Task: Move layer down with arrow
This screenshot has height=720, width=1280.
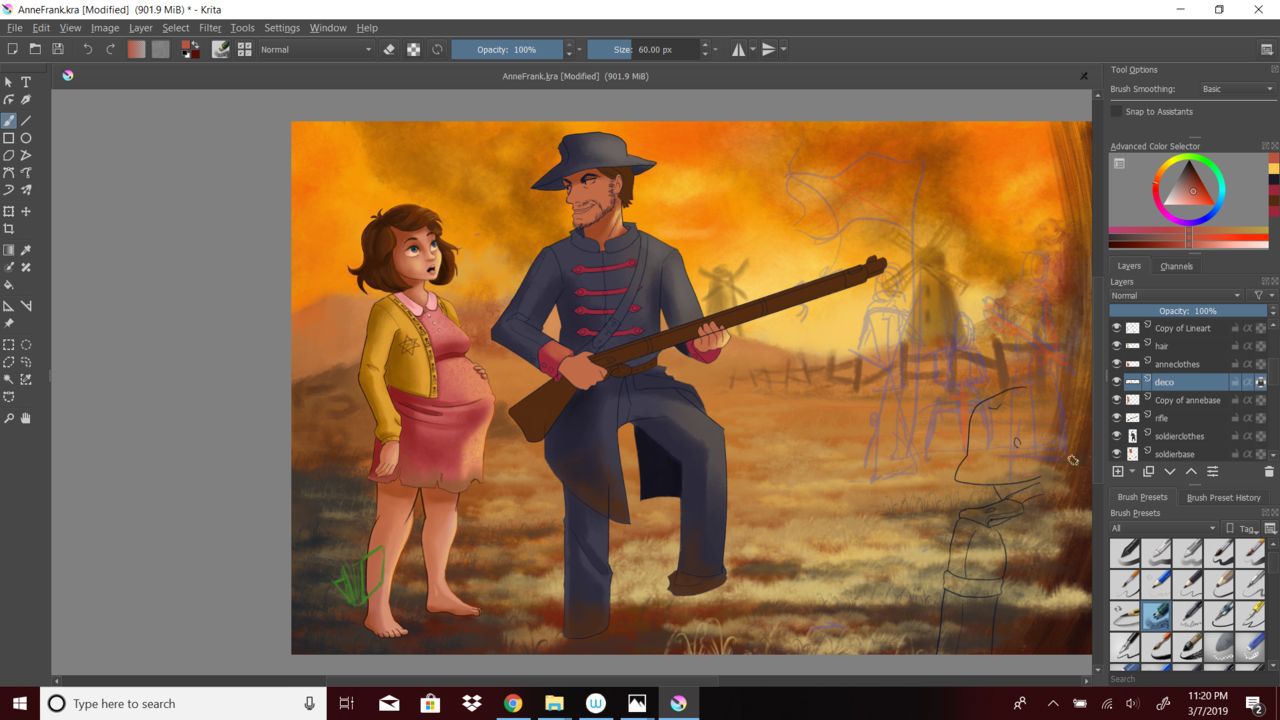Action: point(1170,471)
